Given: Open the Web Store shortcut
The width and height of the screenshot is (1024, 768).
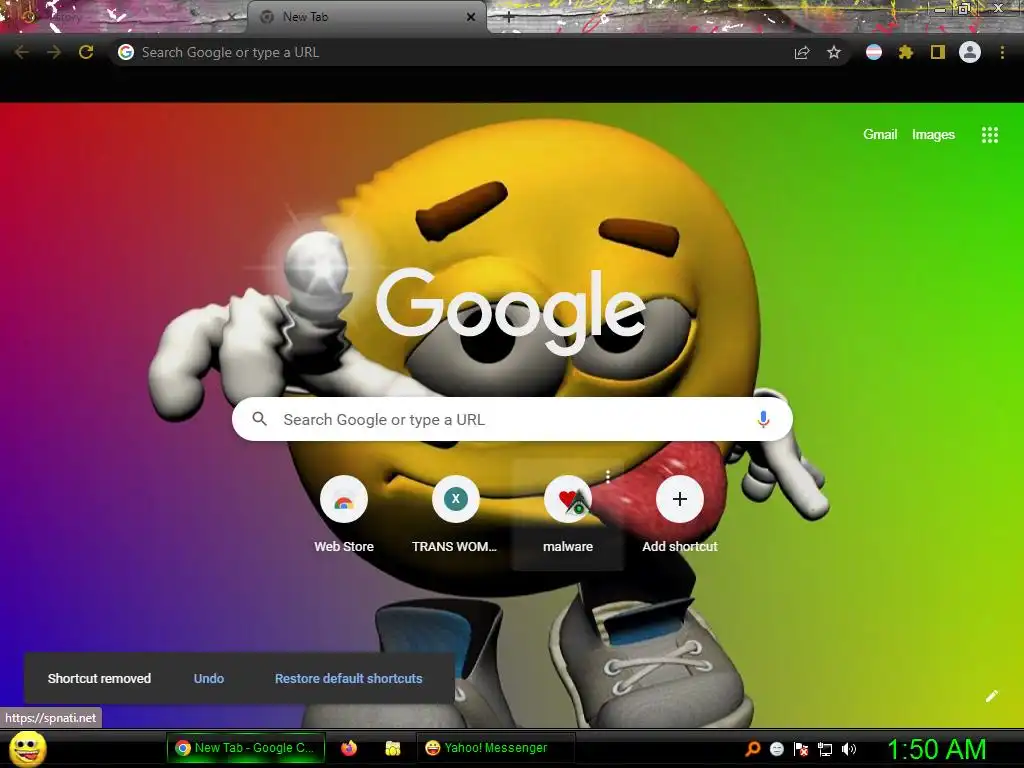Looking at the screenshot, I should click(x=344, y=515).
